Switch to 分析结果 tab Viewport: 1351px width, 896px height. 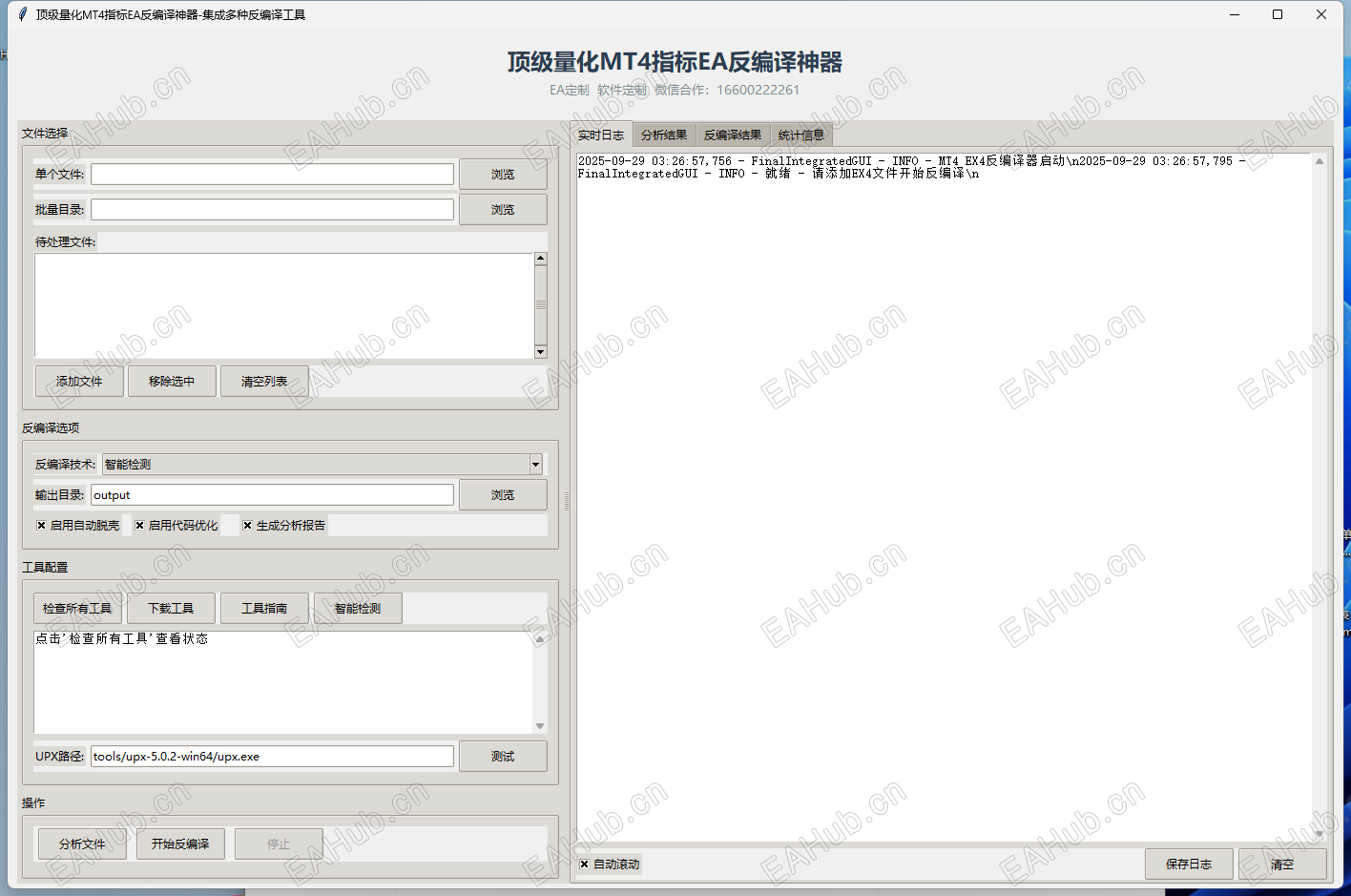[664, 135]
